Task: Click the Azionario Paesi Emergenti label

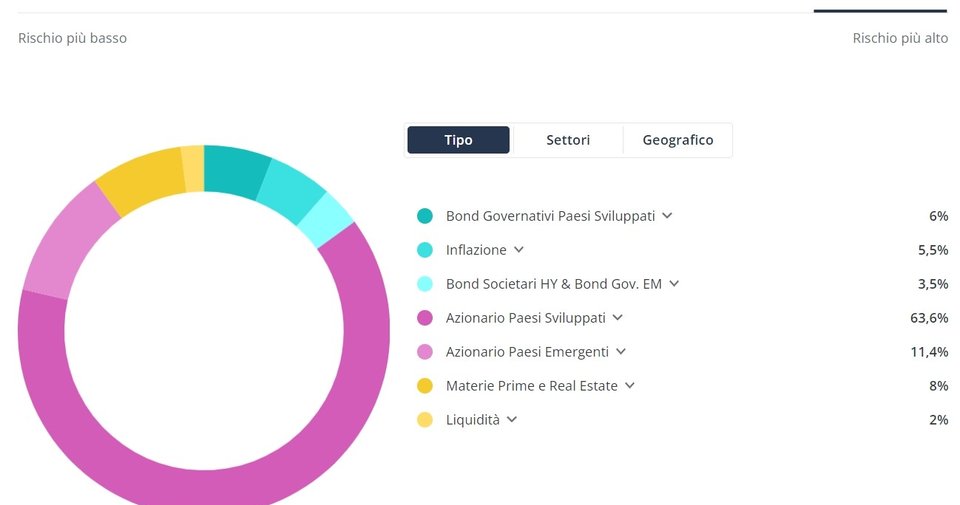Action: (527, 352)
